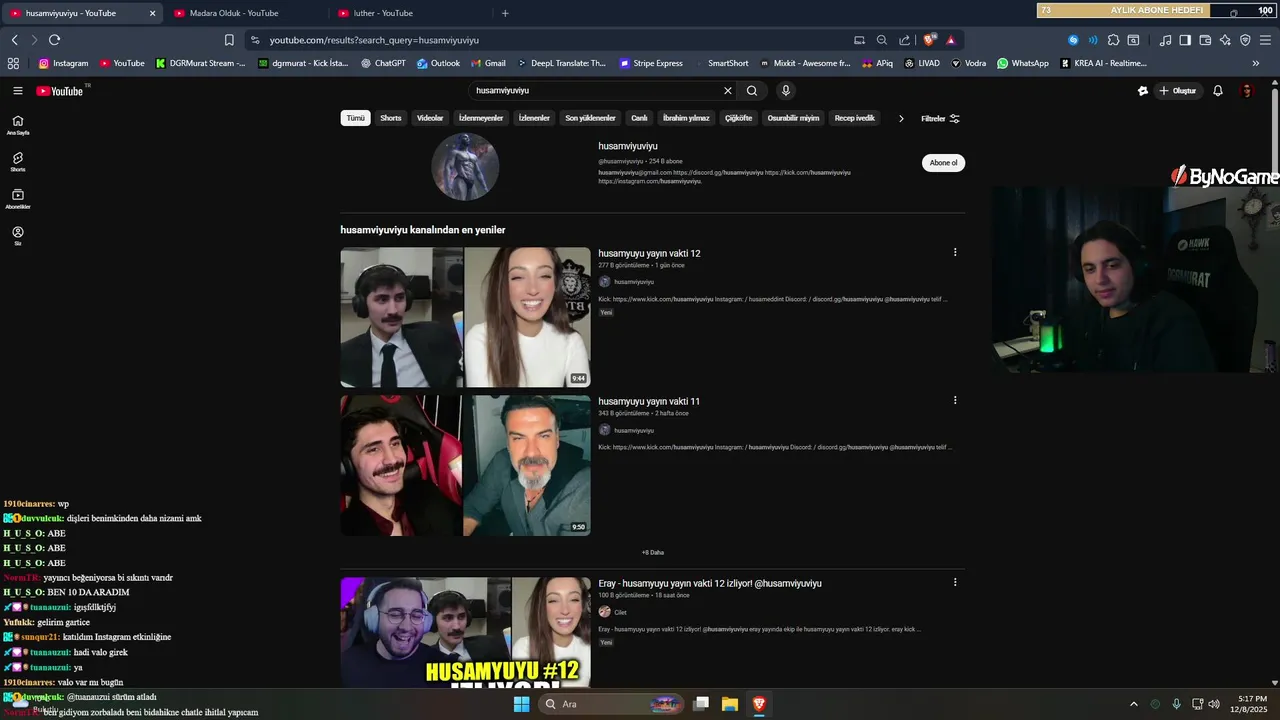Select the Shorts filter chip

[x=391, y=118]
